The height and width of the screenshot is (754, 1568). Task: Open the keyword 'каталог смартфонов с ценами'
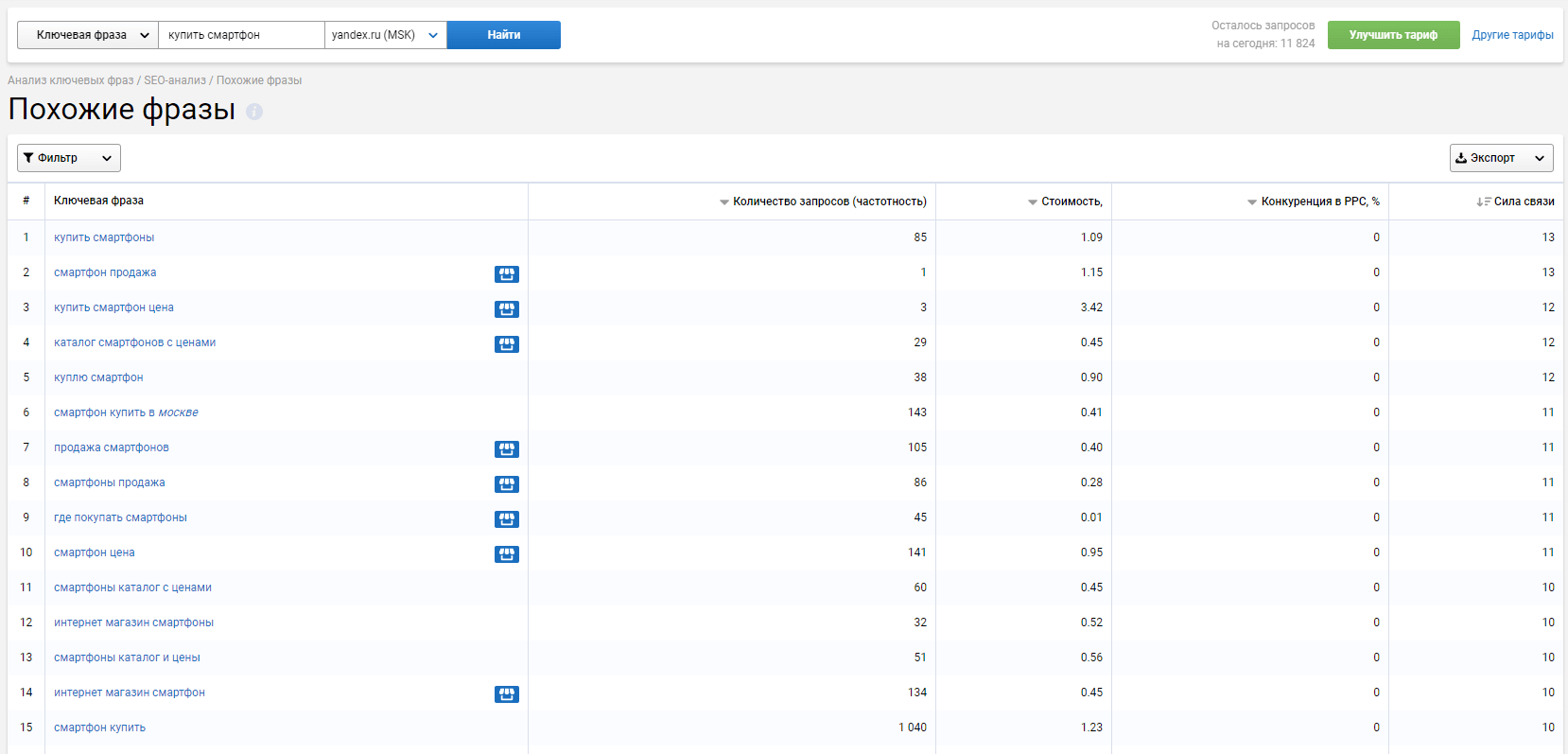[134, 342]
